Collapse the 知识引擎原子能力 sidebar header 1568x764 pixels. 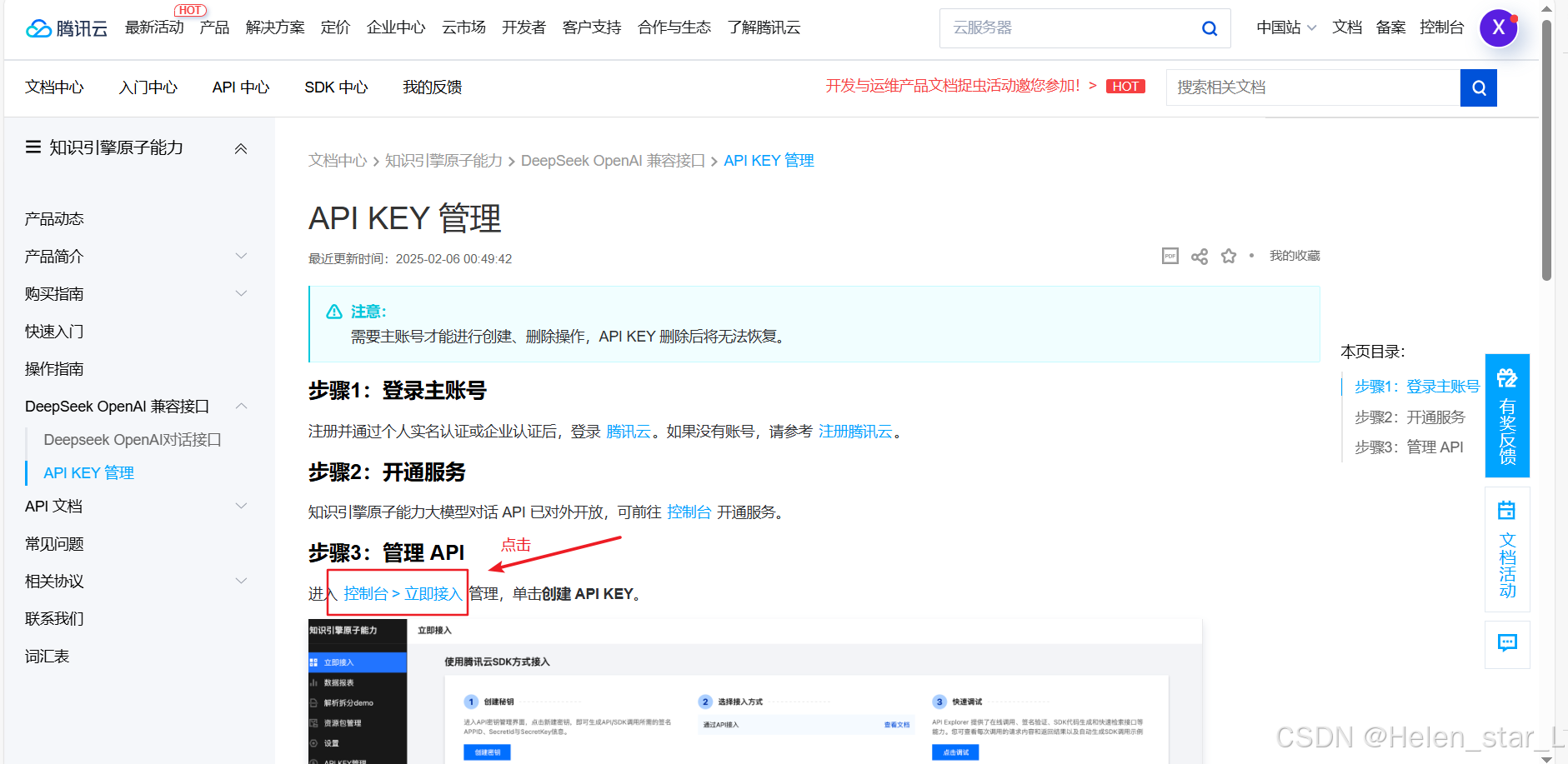[241, 148]
